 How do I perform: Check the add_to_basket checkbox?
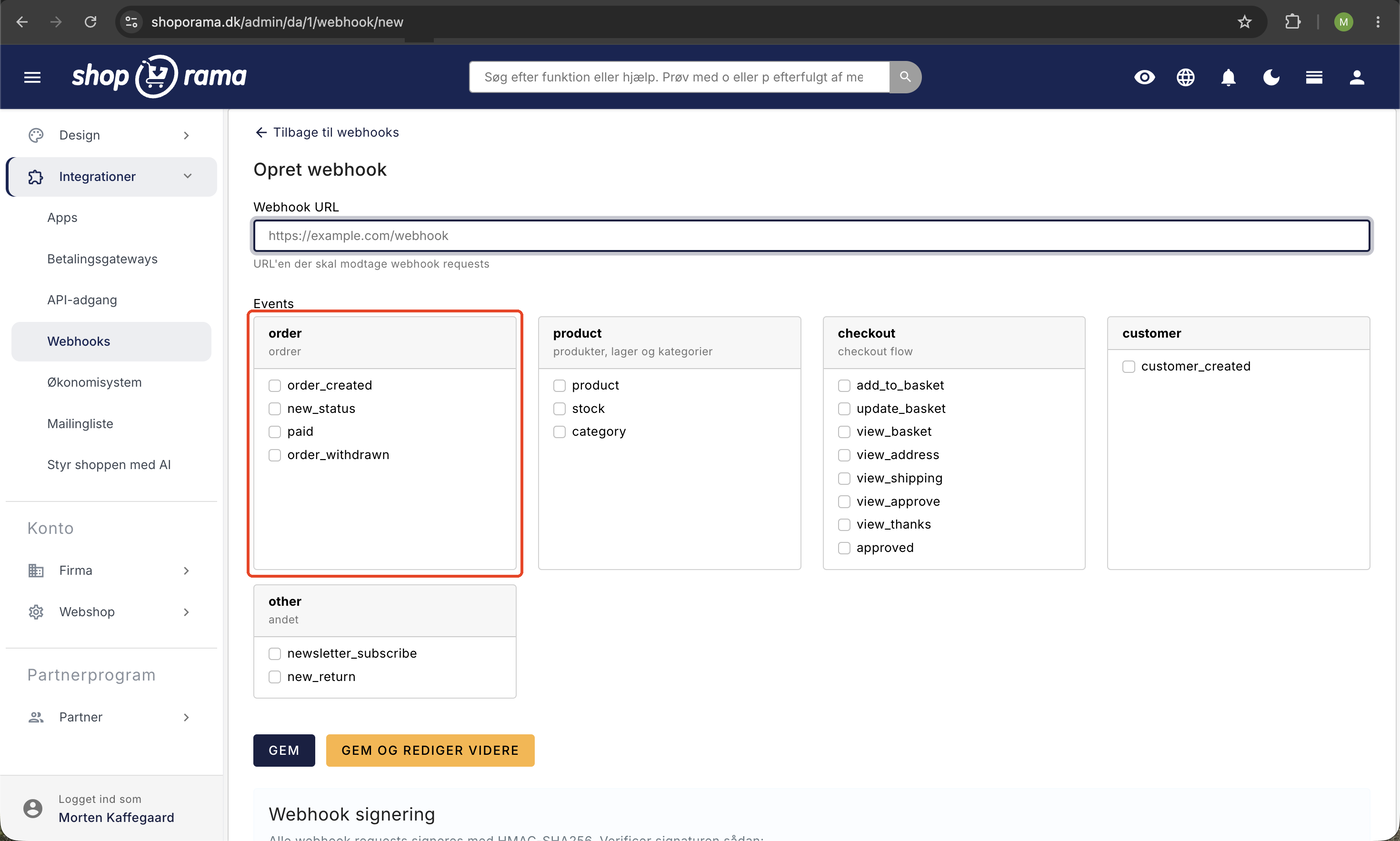click(844, 386)
